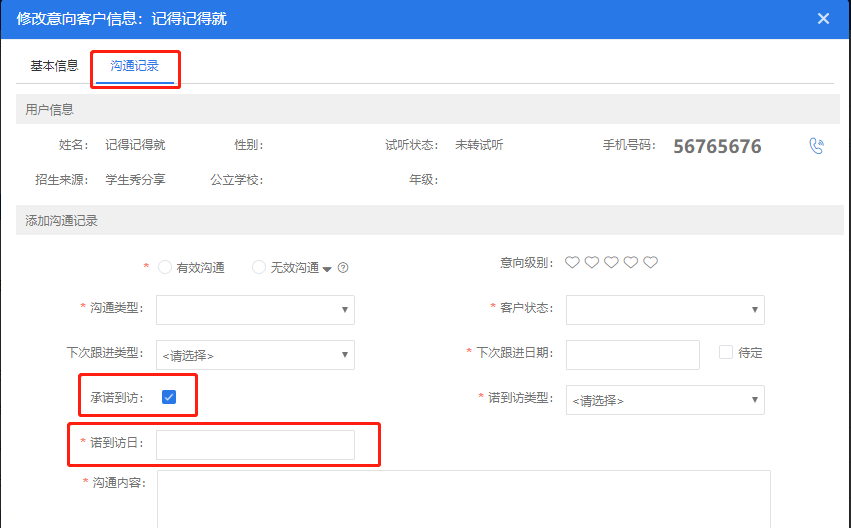
Task: Tick the 待定 checkbox
Action: (726, 352)
